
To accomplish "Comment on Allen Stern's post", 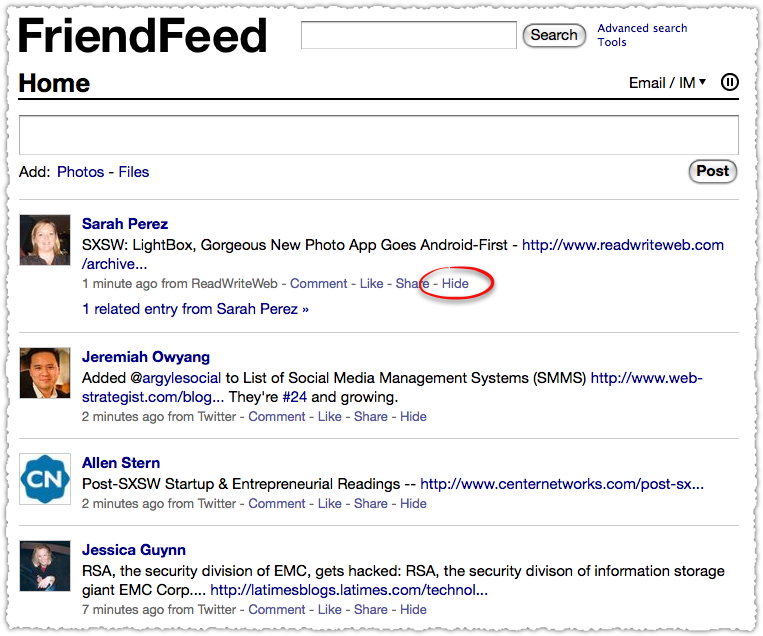I will click(x=276, y=504).
